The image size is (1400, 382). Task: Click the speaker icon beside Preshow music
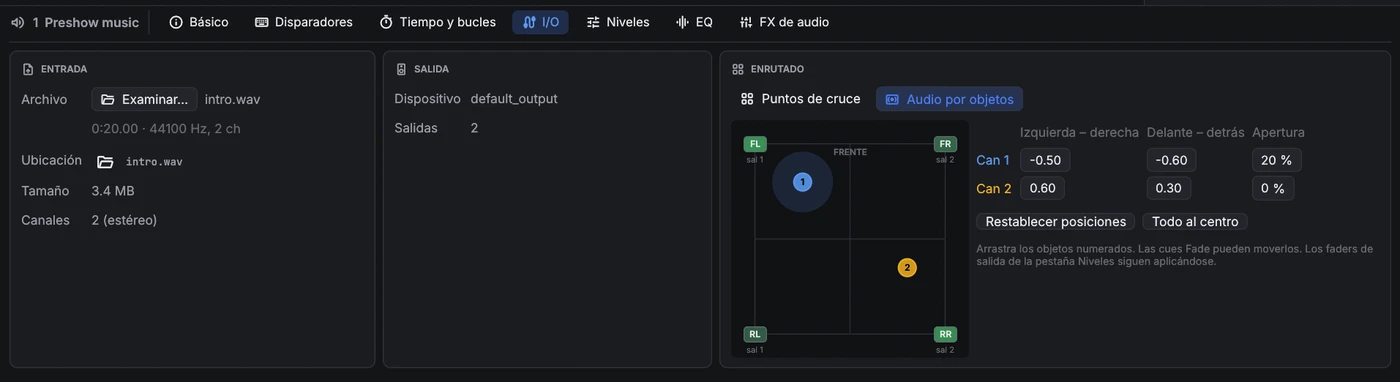click(x=18, y=22)
